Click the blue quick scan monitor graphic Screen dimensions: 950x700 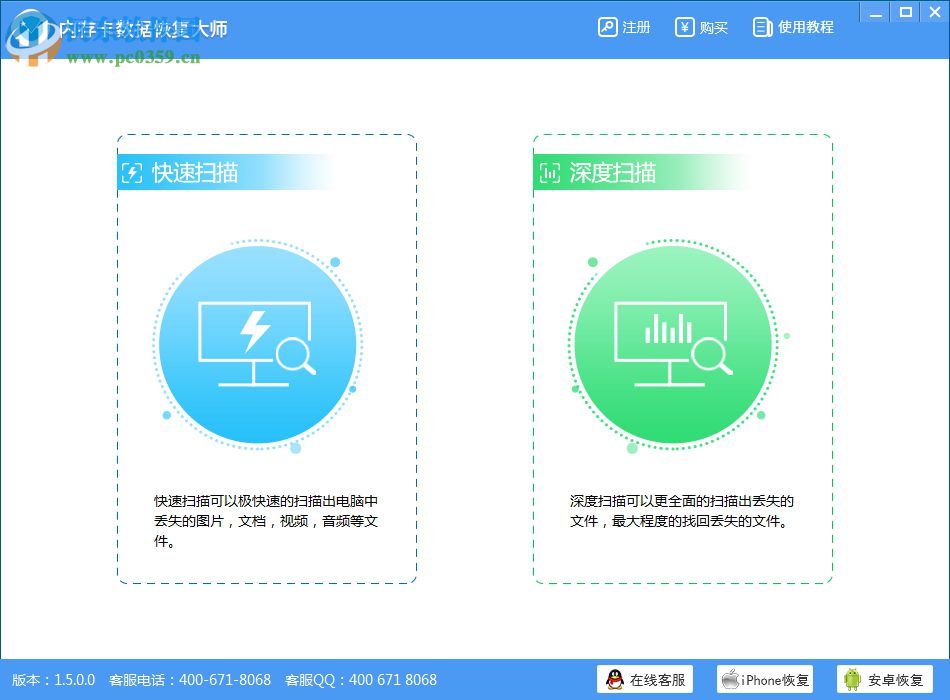[x=257, y=343]
